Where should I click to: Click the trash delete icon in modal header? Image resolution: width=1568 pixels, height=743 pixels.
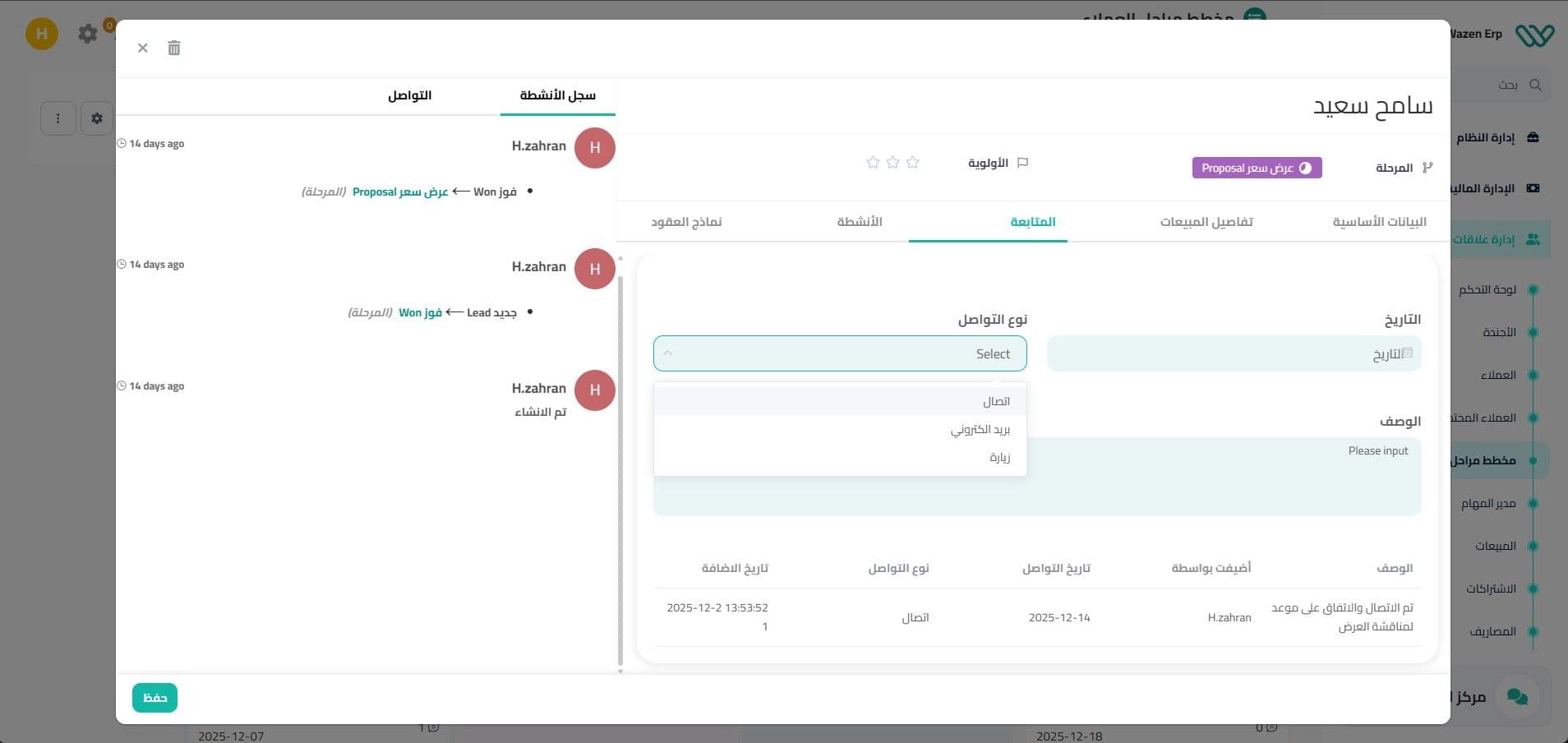(174, 48)
